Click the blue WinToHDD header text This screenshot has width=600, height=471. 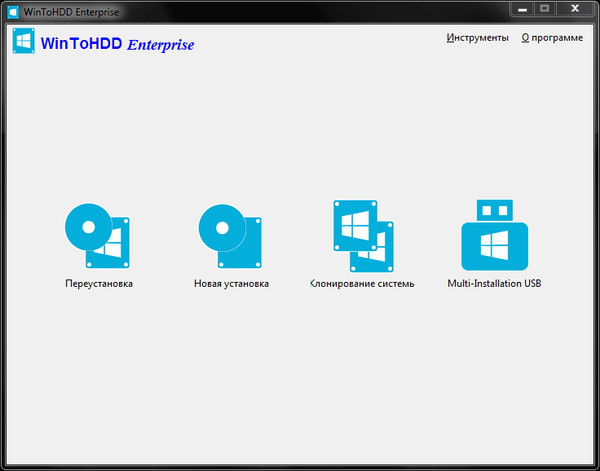click(x=82, y=43)
